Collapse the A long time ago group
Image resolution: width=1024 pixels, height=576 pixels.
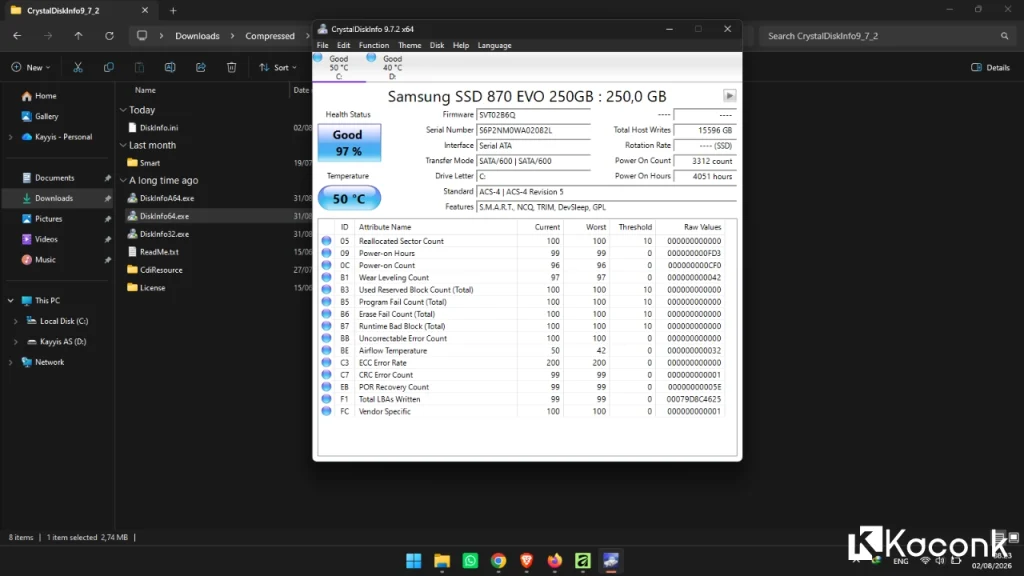click(123, 180)
